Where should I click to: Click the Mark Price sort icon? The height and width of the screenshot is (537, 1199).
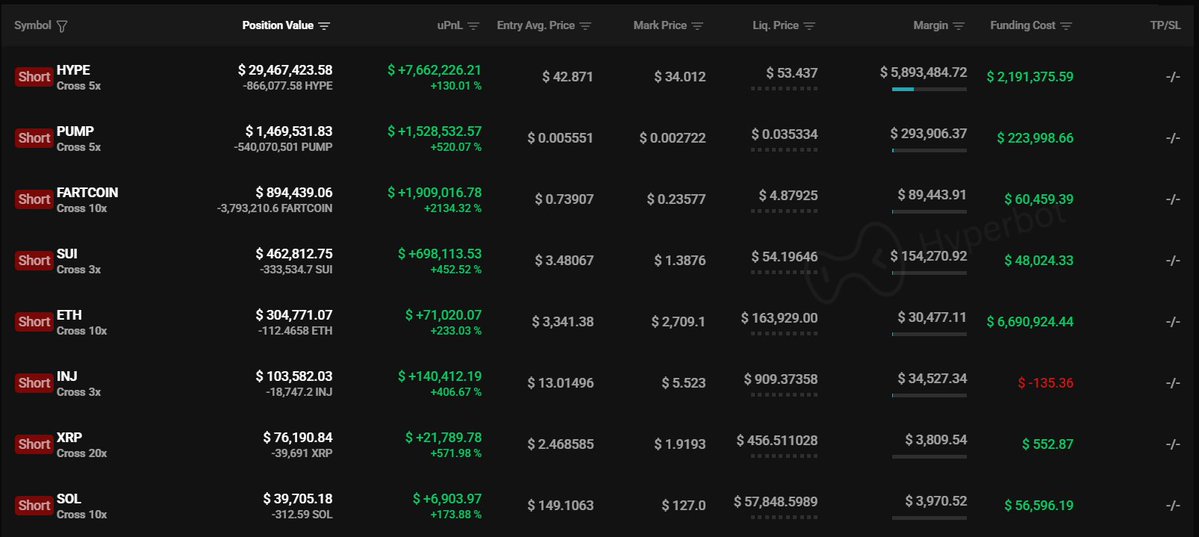(x=697, y=26)
